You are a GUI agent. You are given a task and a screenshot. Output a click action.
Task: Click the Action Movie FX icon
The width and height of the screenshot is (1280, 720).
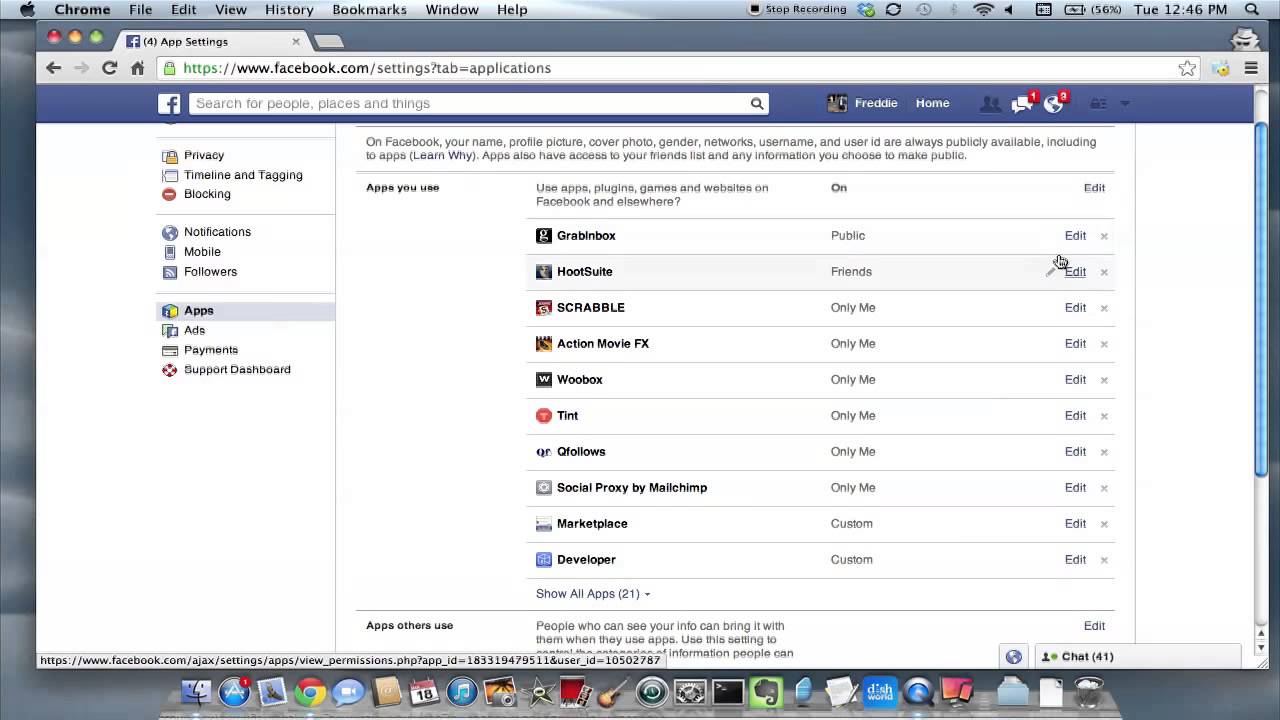click(544, 344)
